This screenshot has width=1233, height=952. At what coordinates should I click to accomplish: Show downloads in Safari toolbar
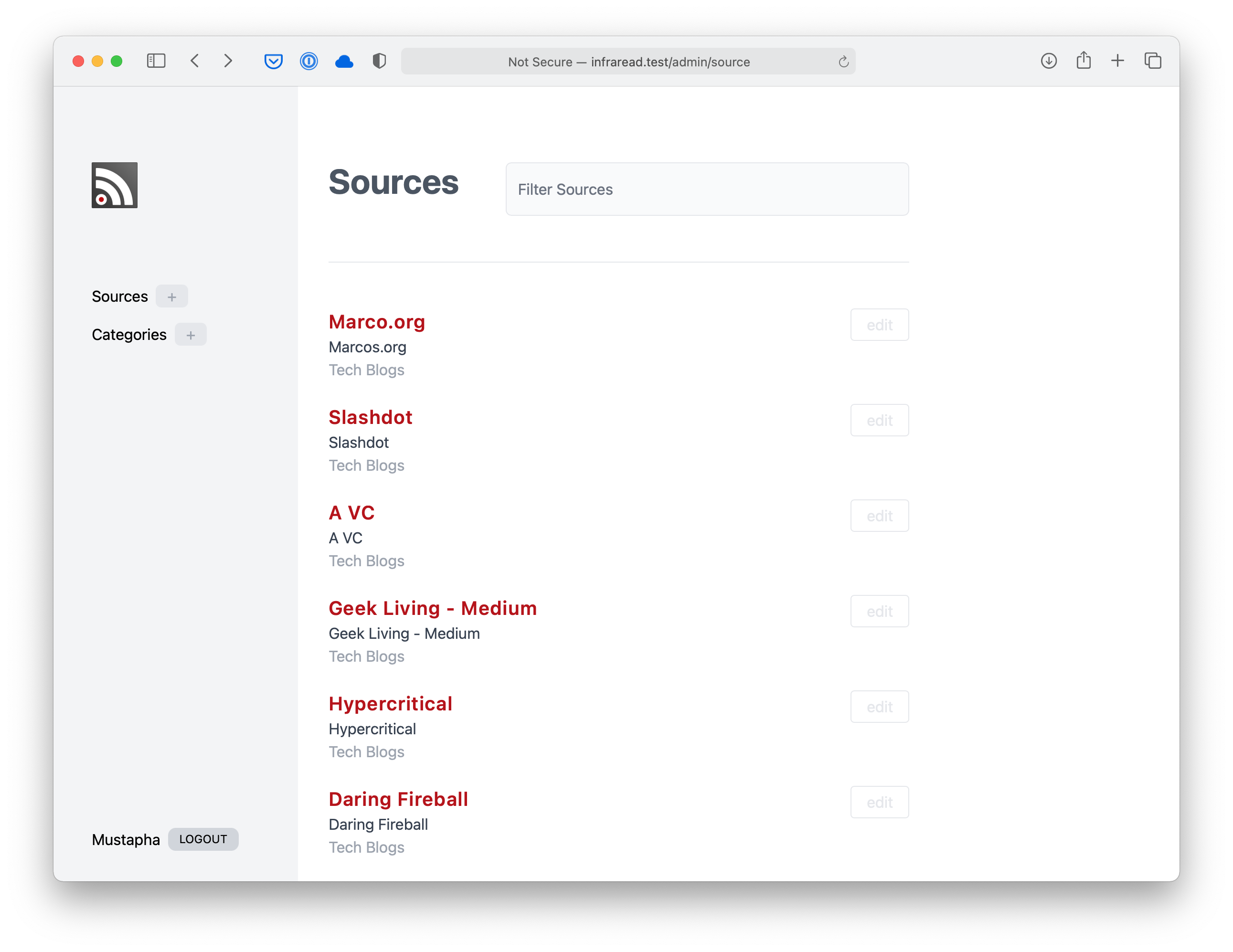[x=1048, y=61]
